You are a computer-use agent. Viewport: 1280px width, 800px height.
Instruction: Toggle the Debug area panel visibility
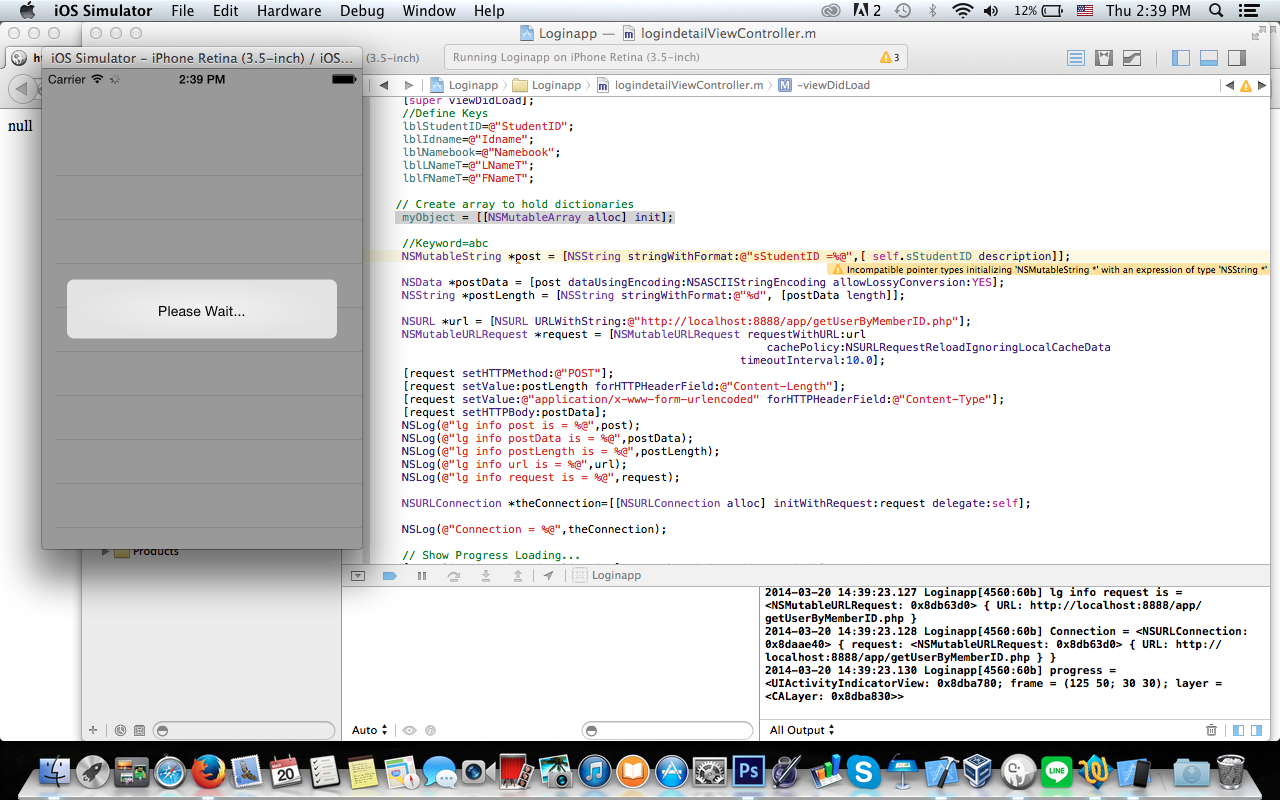[1208, 58]
